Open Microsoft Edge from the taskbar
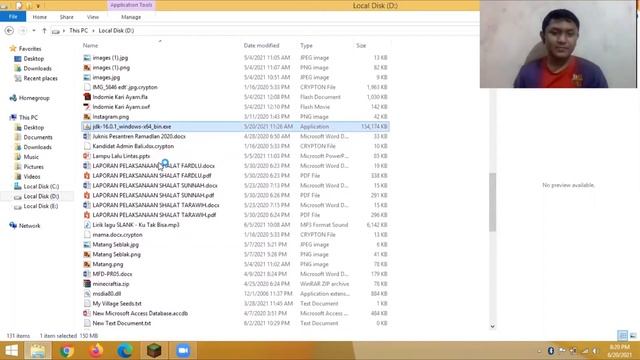Viewport: 640px width, 360px height. 125,351
